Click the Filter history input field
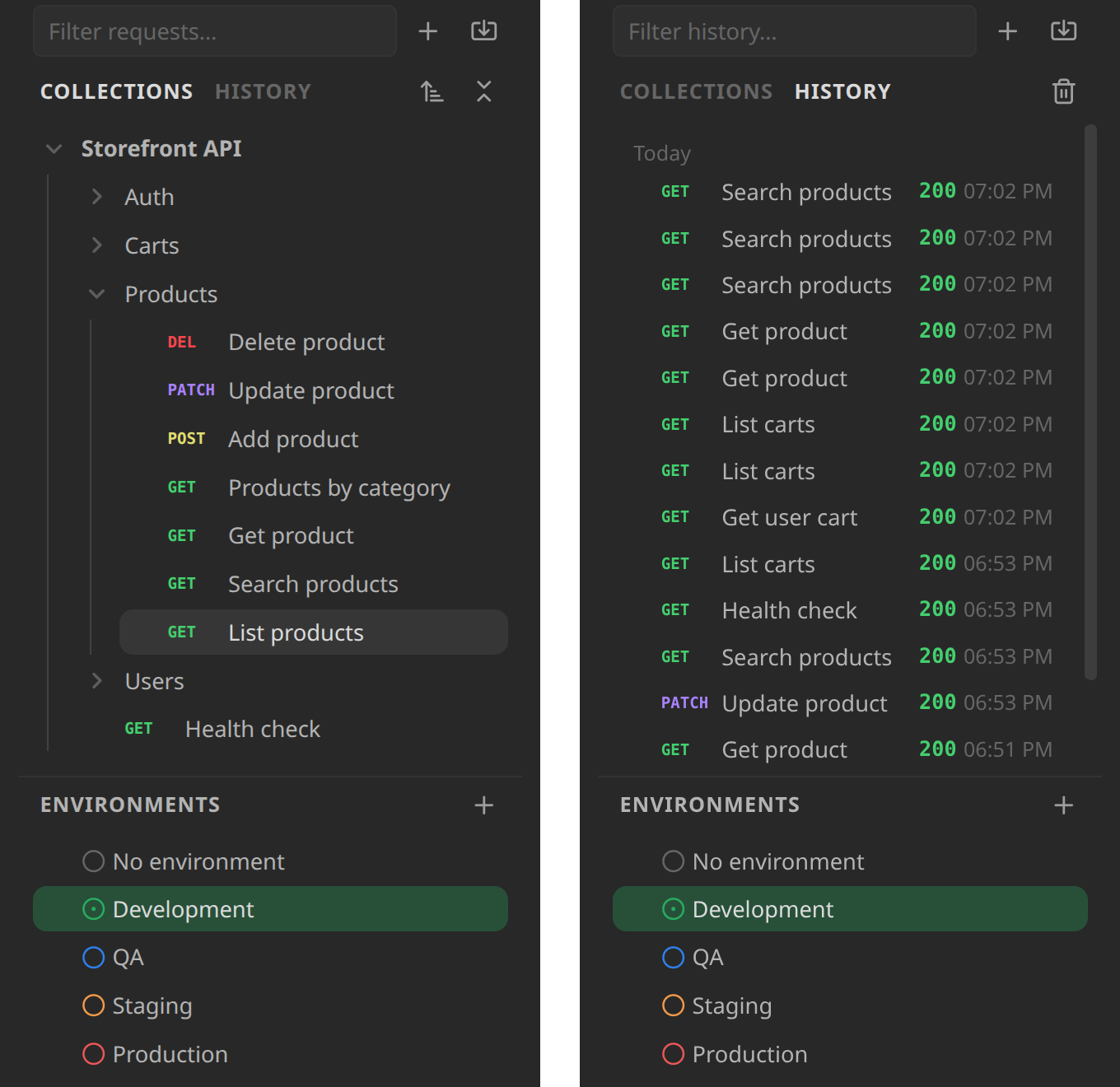The height and width of the screenshot is (1087, 1120). pos(795,31)
